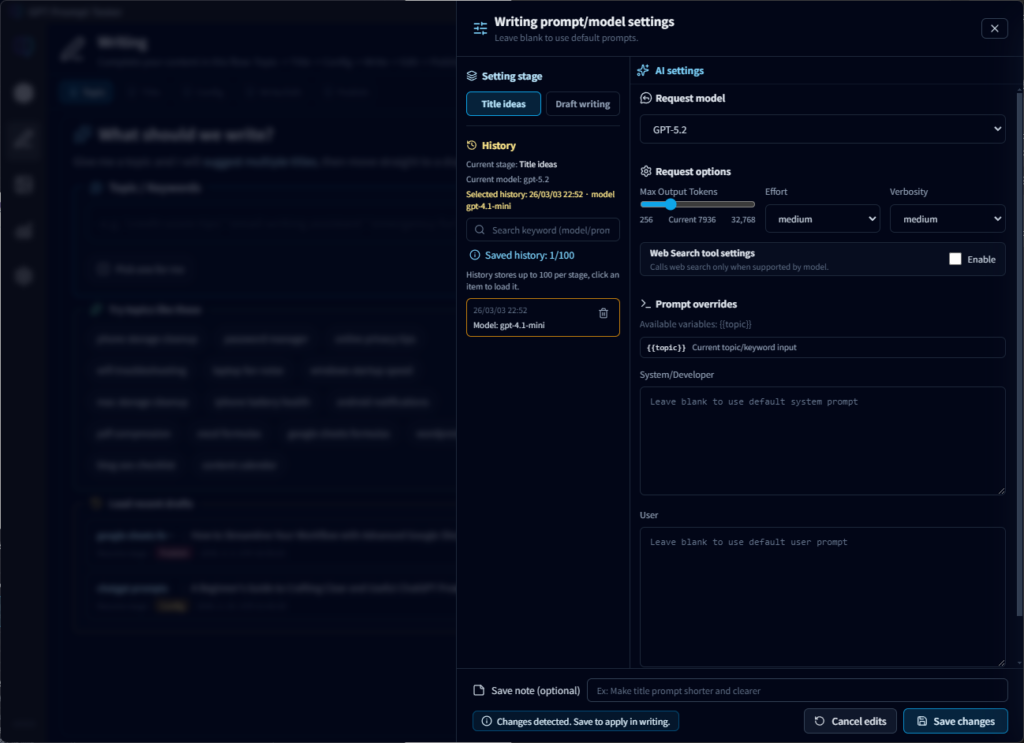Click the sliders icon beside the modal title
This screenshot has height=743, width=1024.
[479, 27]
